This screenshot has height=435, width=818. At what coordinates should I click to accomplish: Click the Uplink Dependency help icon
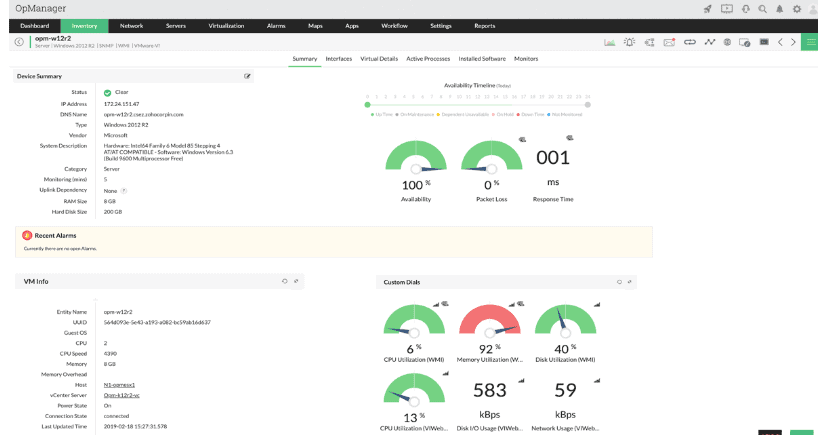124,191
